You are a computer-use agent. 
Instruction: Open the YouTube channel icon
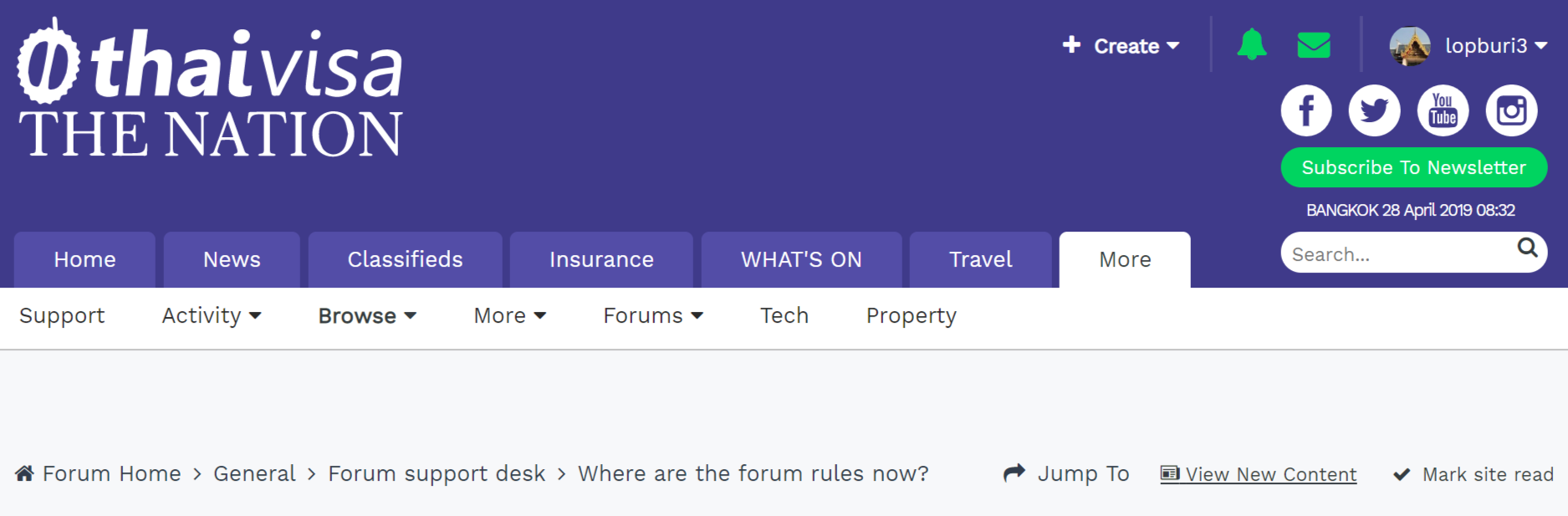point(1443,110)
